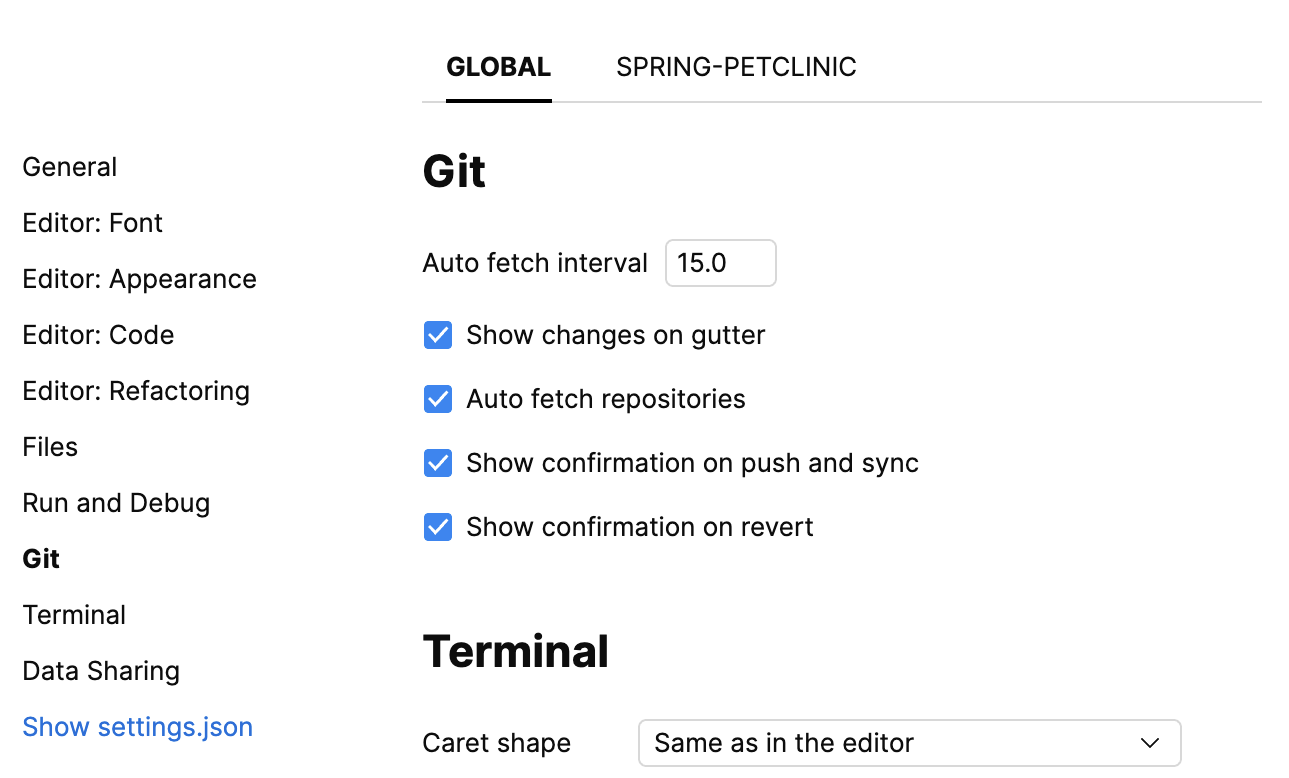
Task: Select the GLOBAL settings tab
Action: (498, 66)
